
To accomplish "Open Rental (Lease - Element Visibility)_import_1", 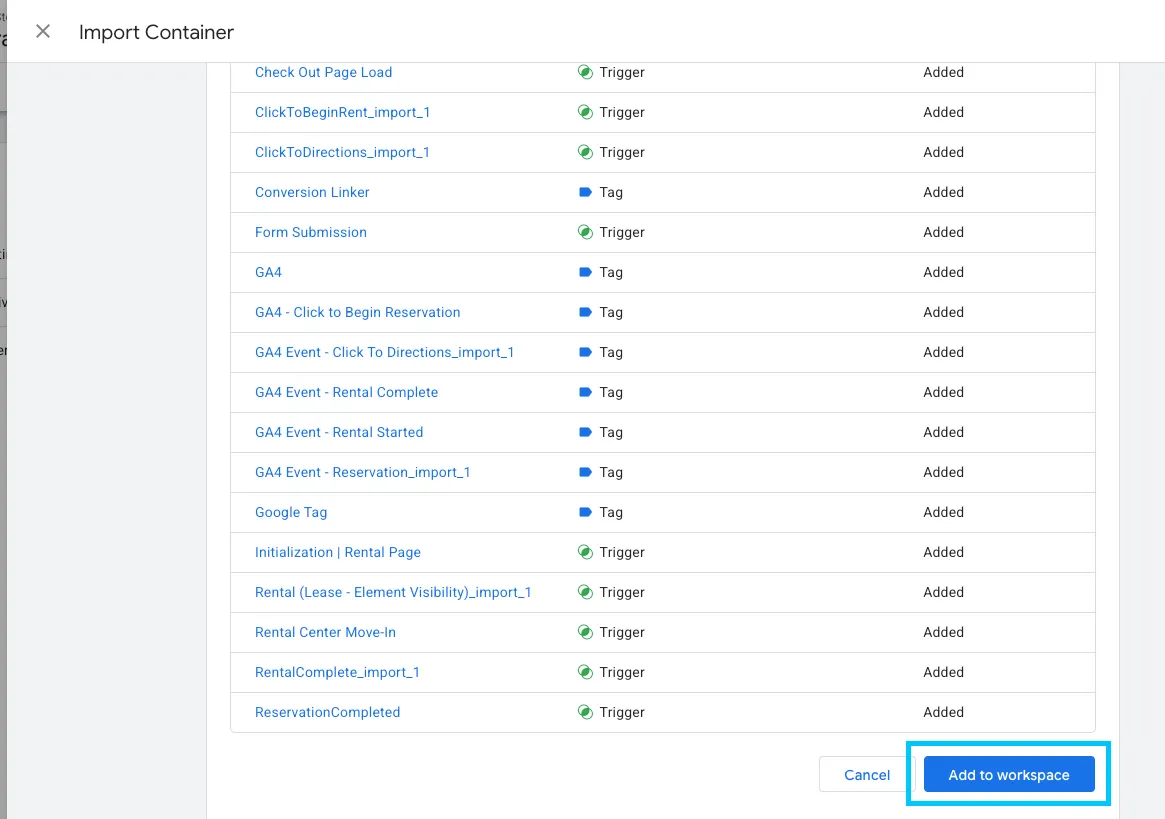I will click(x=393, y=593).
